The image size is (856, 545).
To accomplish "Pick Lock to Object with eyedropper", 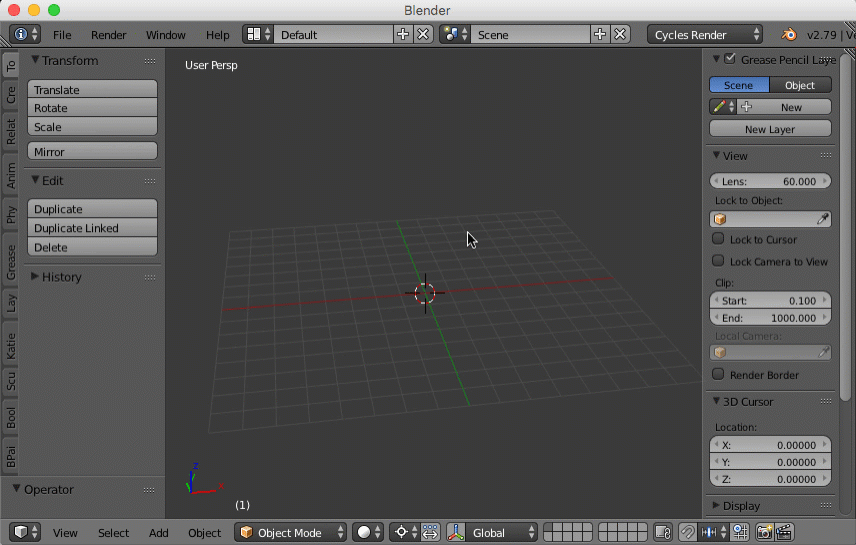I will click(x=822, y=219).
